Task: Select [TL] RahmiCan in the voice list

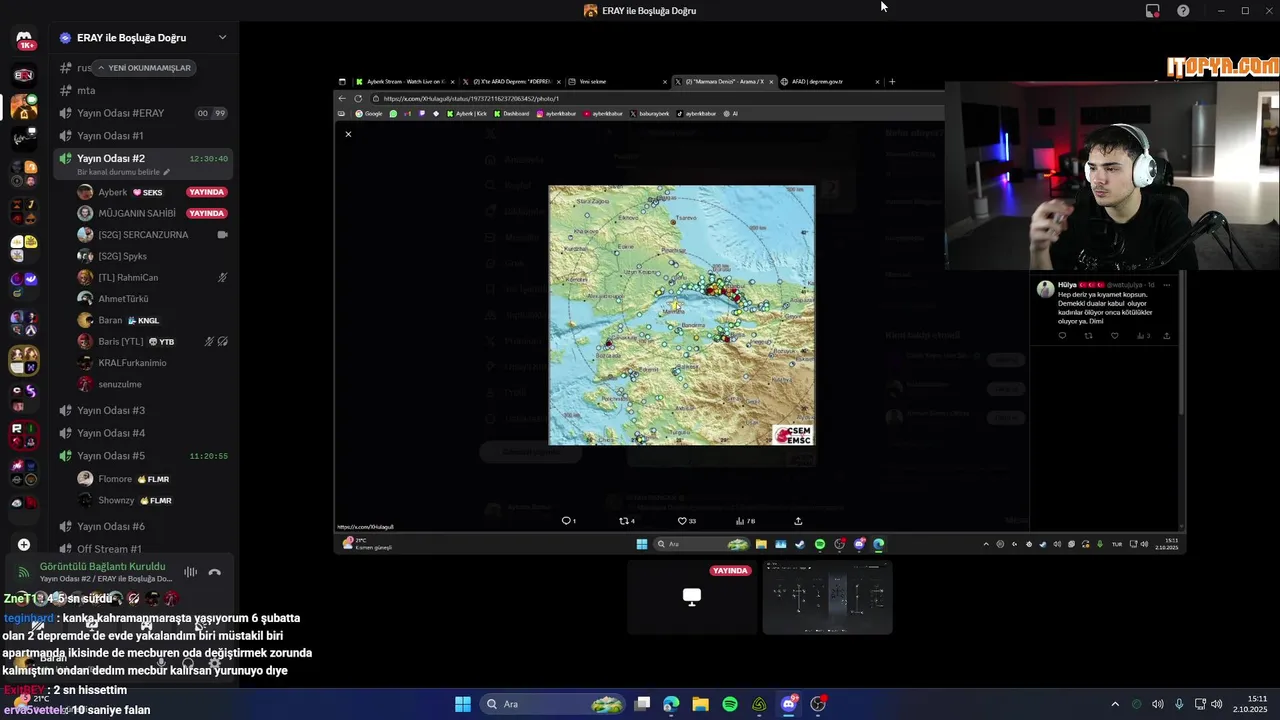Action: (x=153, y=277)
